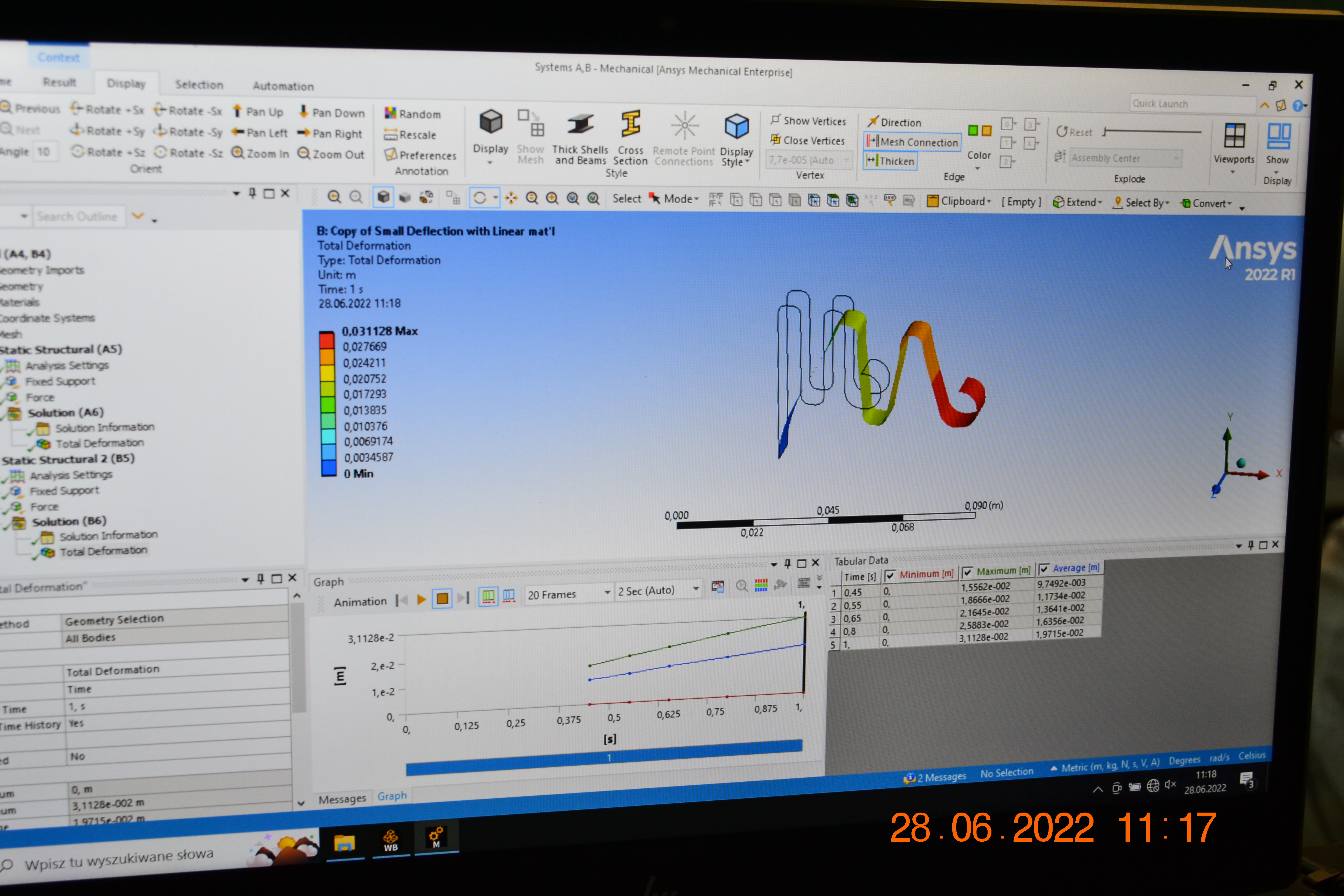Open annotation Preferences
The height and width of the screenshot is (896, 1344).
pyautogui.click(x=420, y=155)
